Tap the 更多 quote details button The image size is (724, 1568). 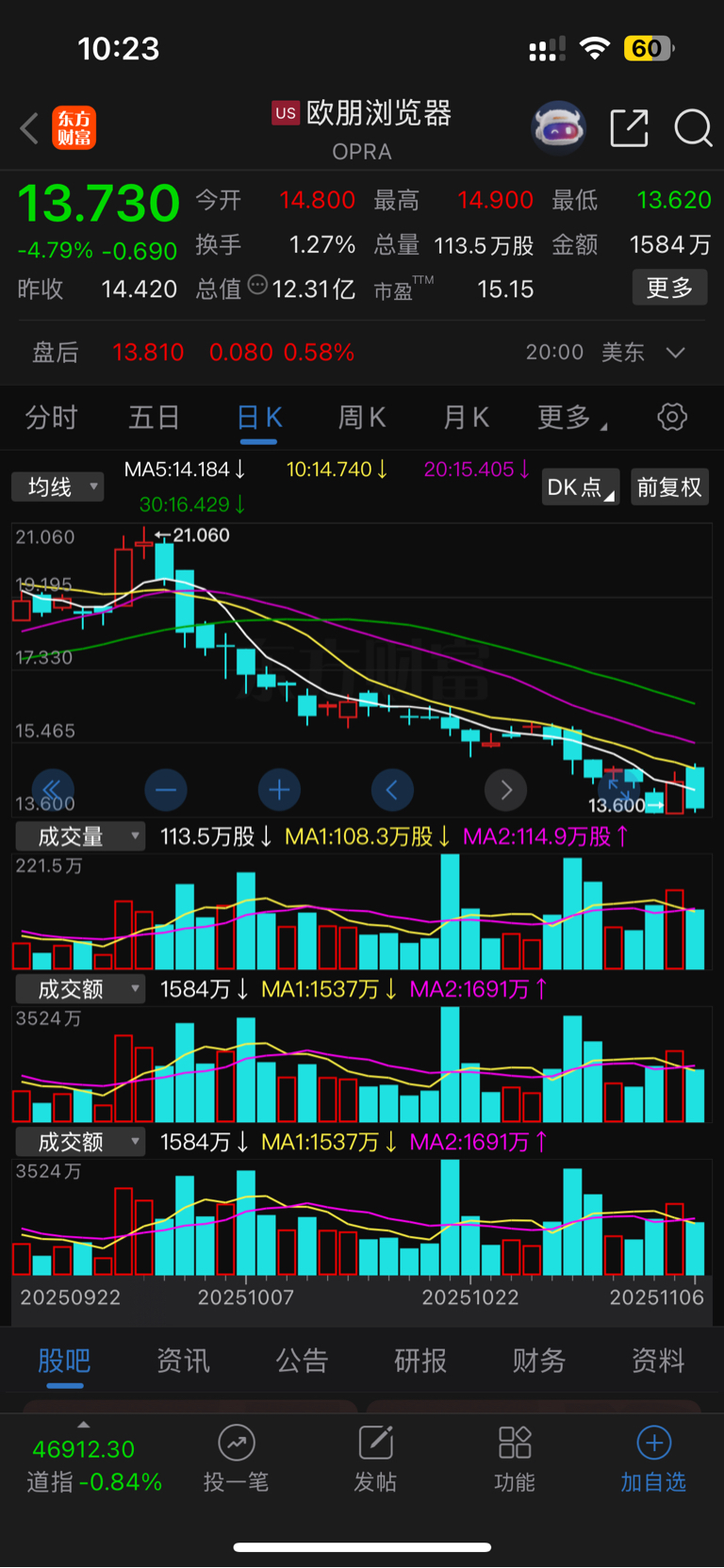669,288
